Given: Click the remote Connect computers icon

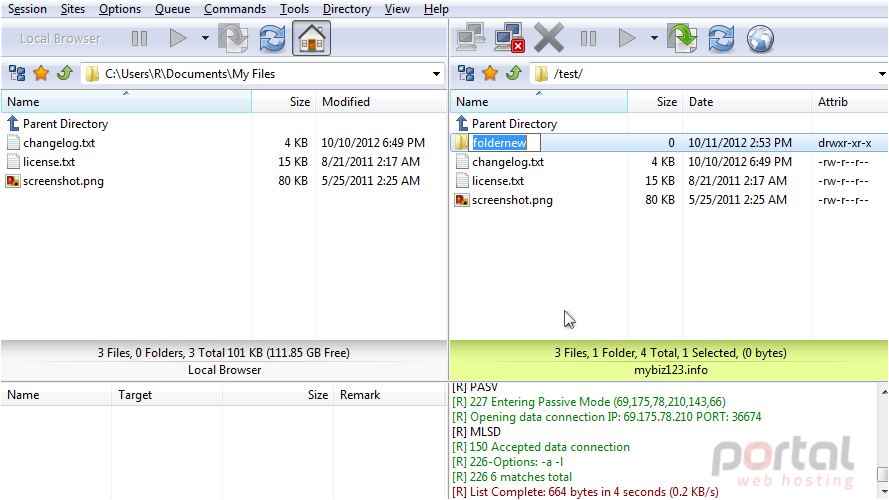Looking at the screenshot, I should [471, 38].
